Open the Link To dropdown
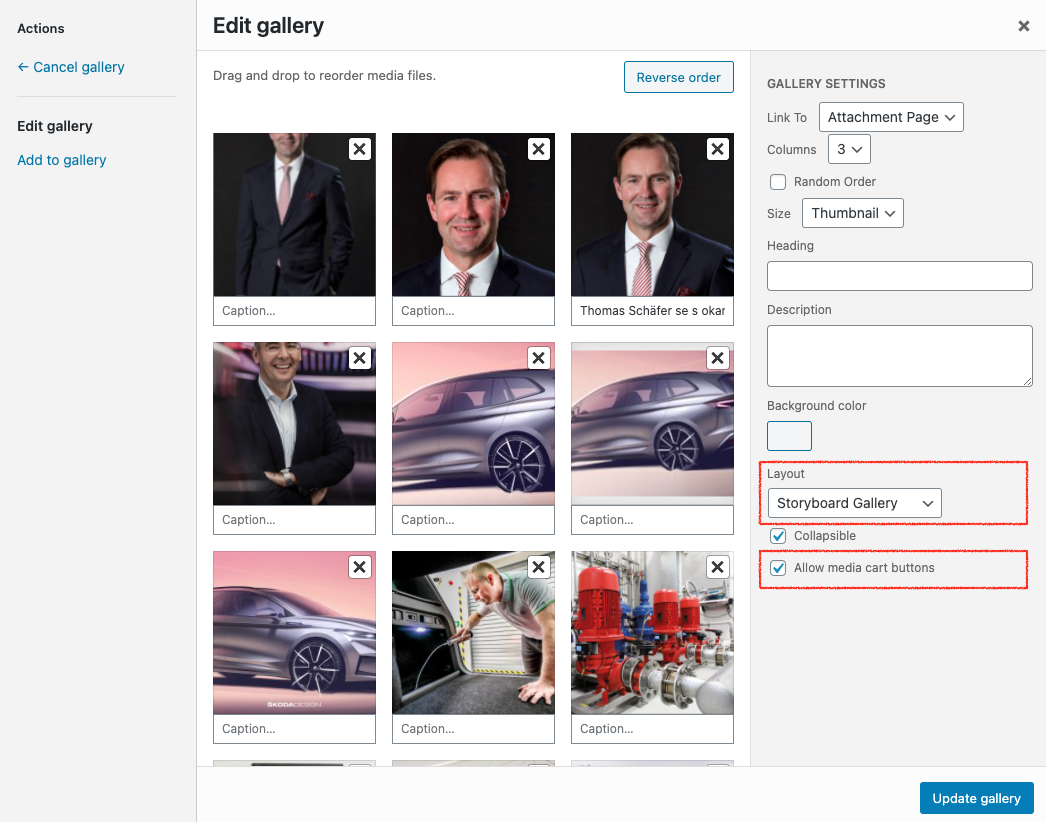 pos(891,117)
